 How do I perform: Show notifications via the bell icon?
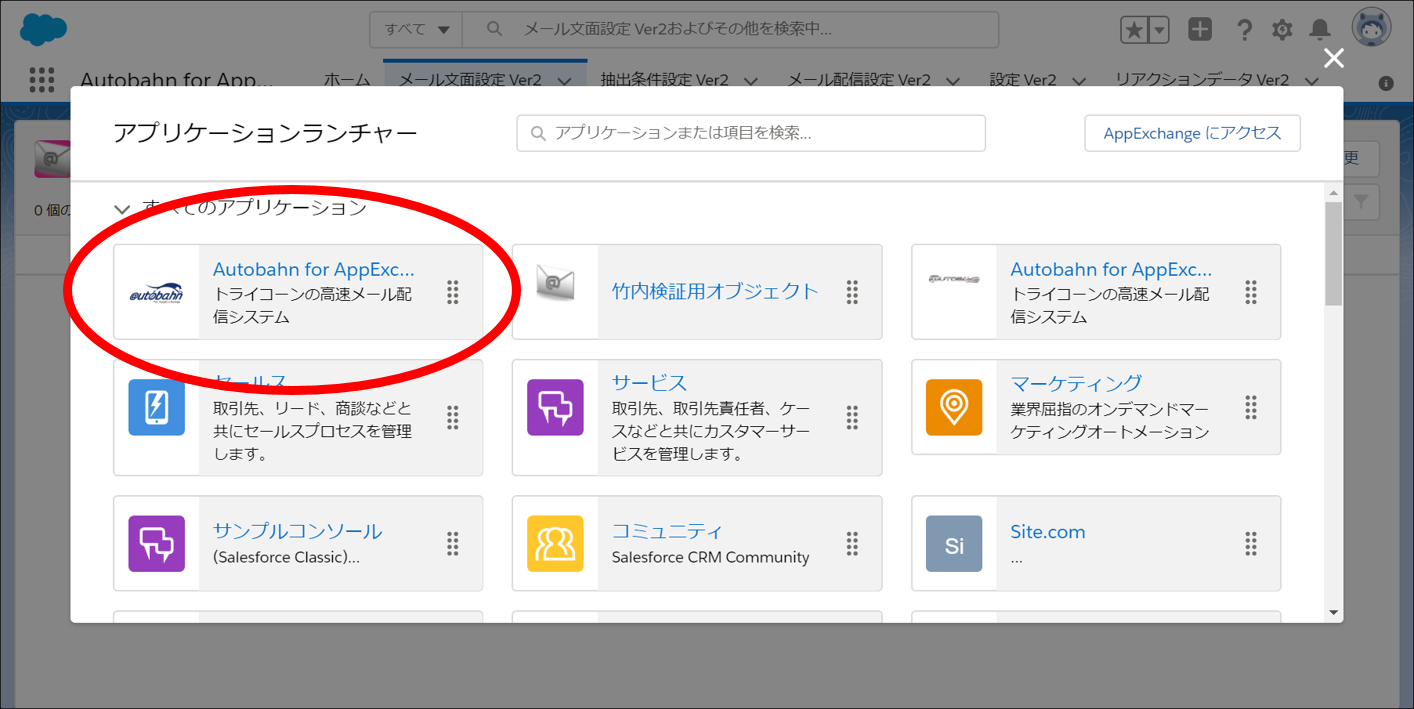pyautogui.click(x=1320, y=30)
